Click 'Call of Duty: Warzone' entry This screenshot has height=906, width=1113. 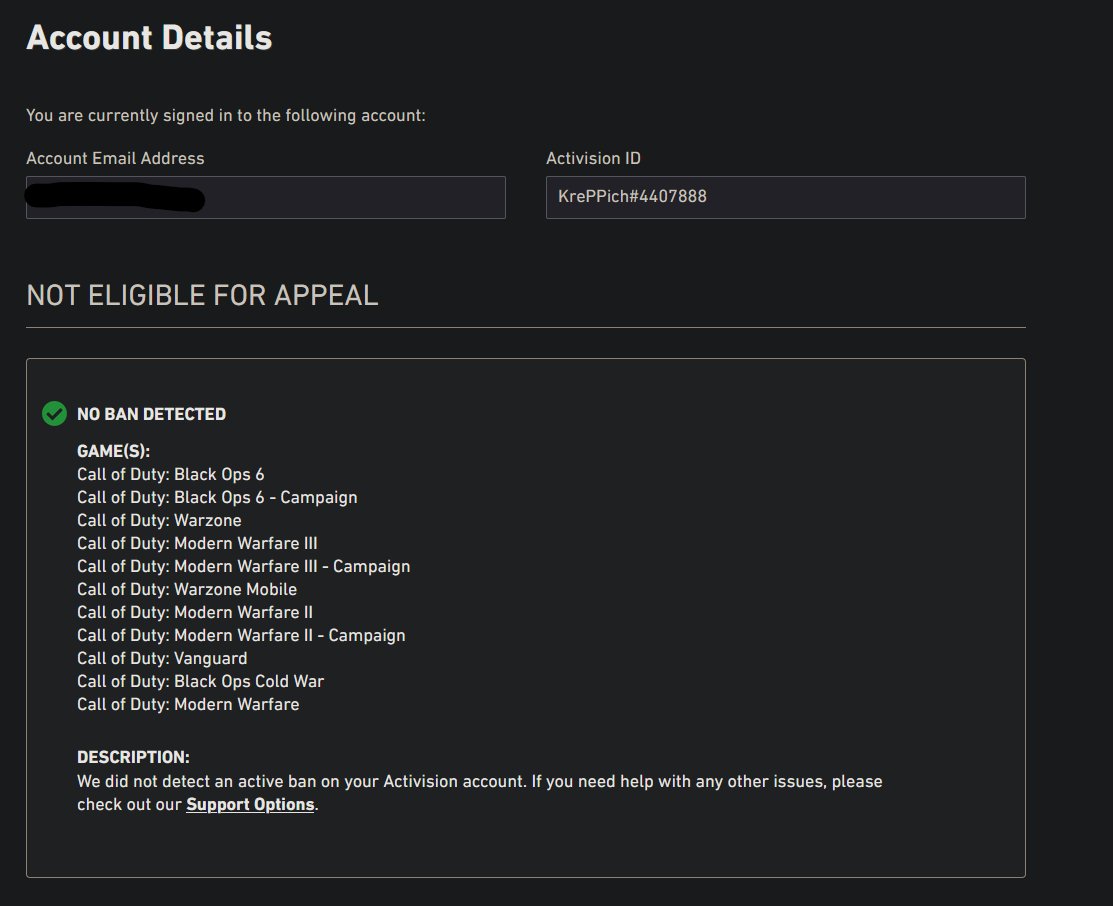(x=159, y=520)
